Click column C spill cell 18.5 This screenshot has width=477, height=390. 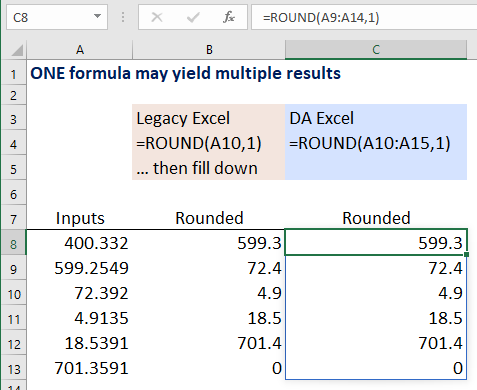pyautogui.click(x=376, y=318)
